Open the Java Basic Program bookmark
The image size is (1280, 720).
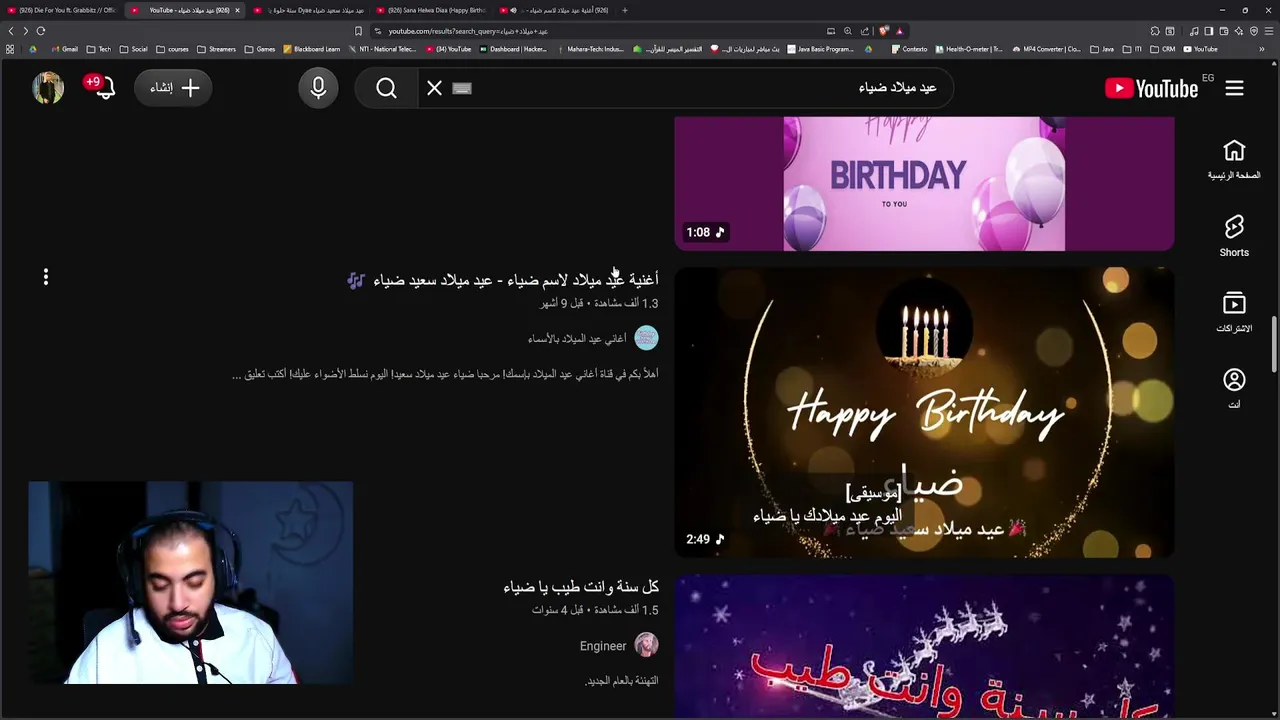(x=821, y=49)
